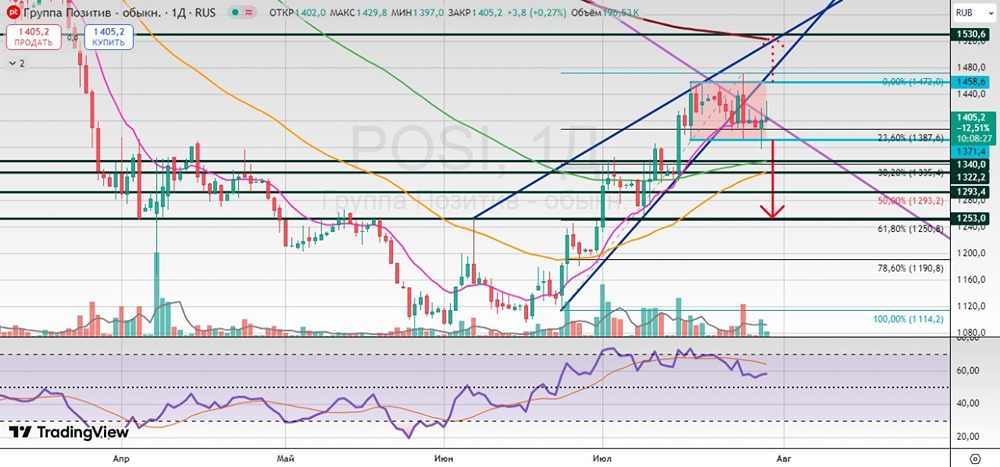The image size is (1000, 467).
Task: Click the Июн label on time axis
Action: pyautogui.click(x=443, y=458)
